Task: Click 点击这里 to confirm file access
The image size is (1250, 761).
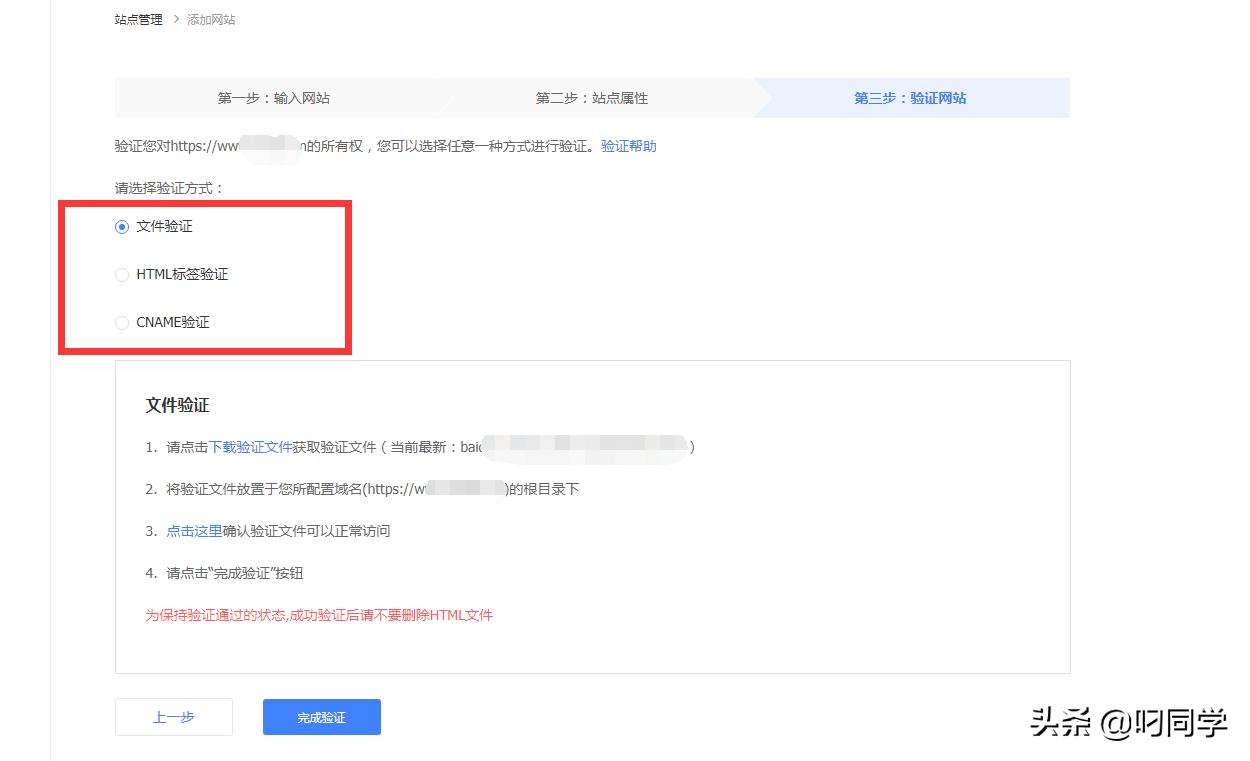Action: [194, 531]
